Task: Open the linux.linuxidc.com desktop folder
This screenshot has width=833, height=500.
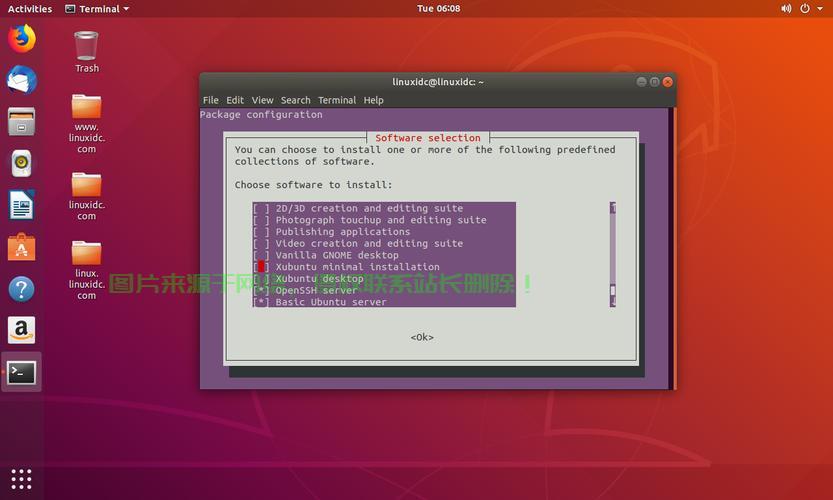Action: click(86, 269)
